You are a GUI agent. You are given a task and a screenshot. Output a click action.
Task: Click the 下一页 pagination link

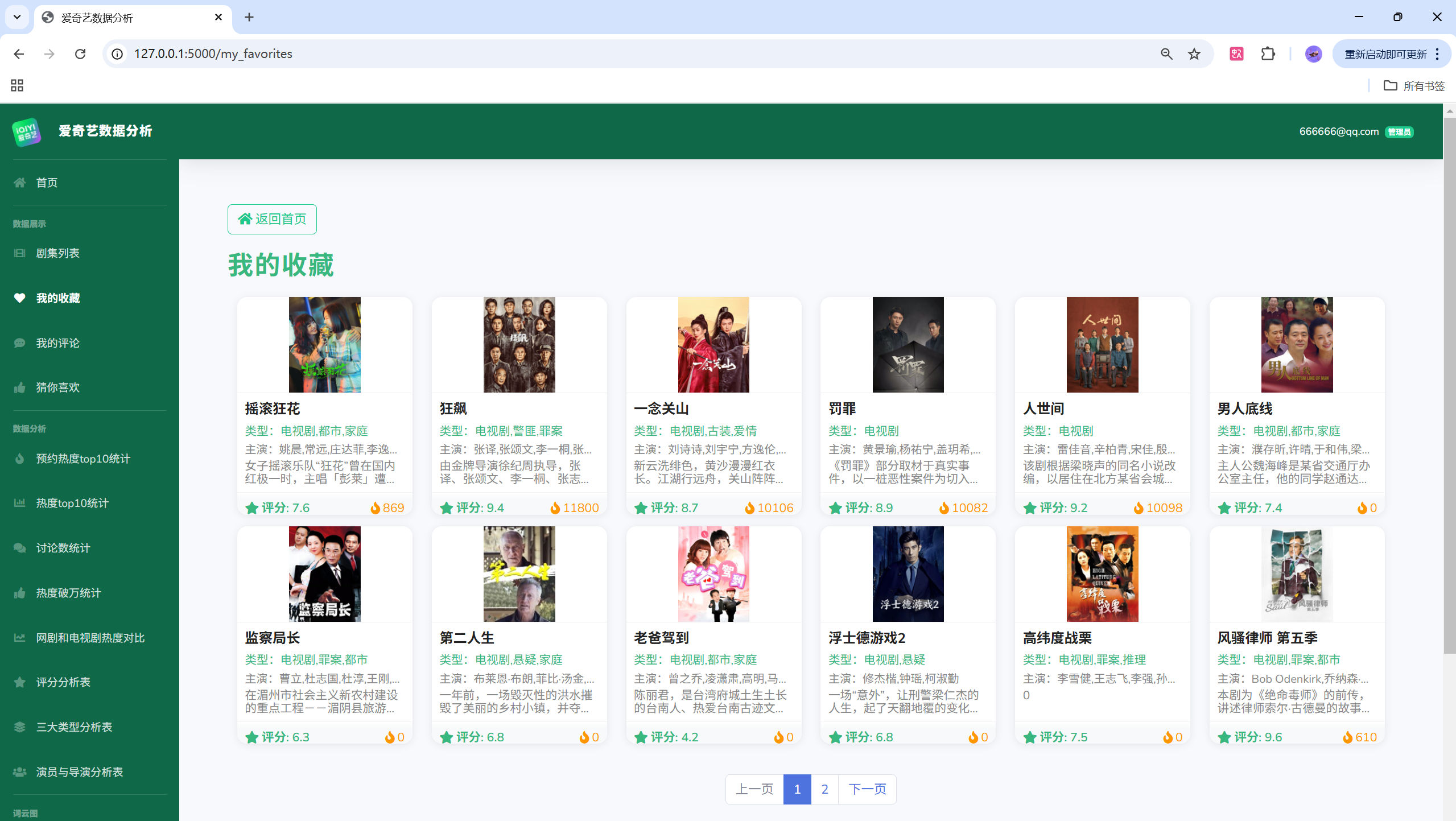pos(867,789)
